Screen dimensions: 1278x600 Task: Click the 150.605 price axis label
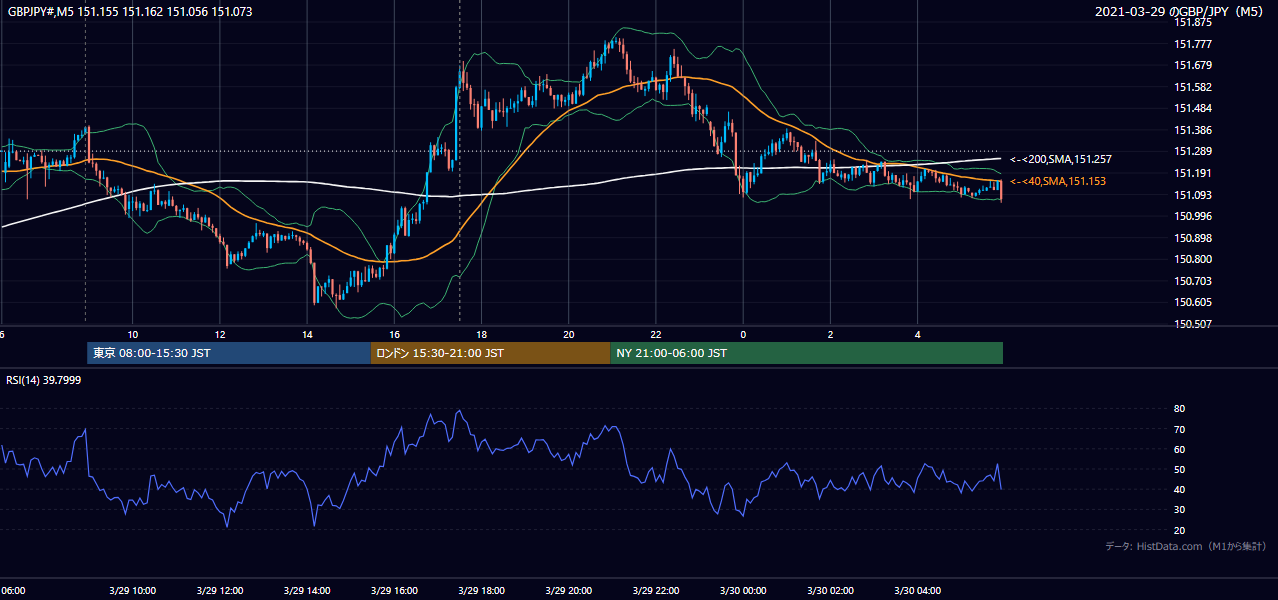pyautogui.click(x=1193, y=302)
